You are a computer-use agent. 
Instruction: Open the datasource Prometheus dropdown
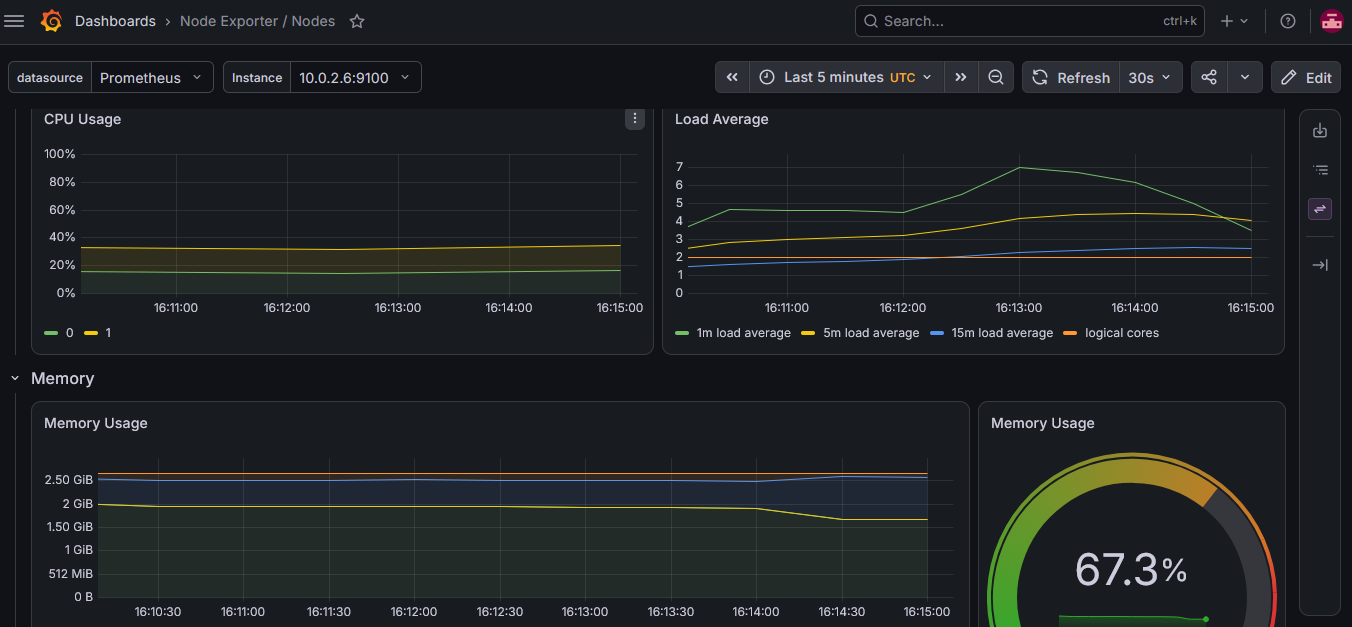(152, 77)
